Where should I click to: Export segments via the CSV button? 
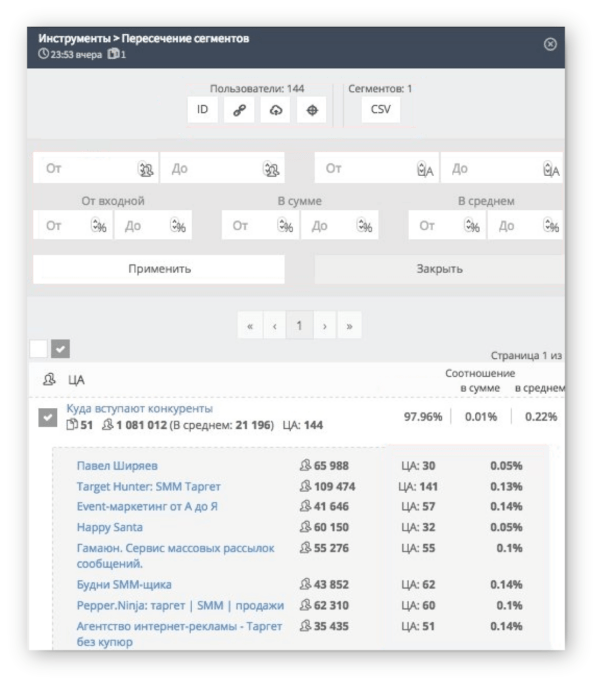(x=380, y=110)
